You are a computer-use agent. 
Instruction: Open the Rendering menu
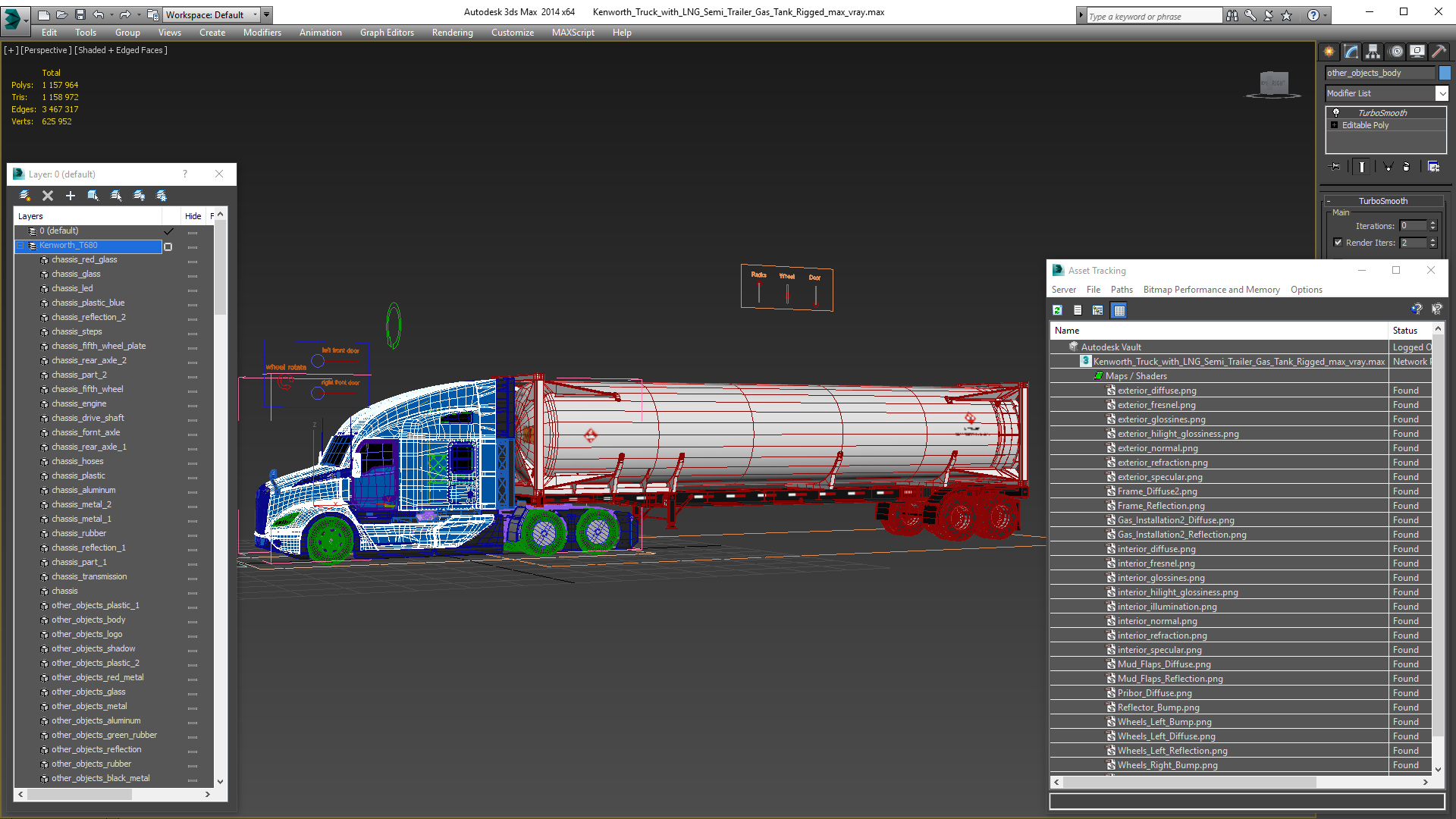pyautogui.click(x=452, y=33)
